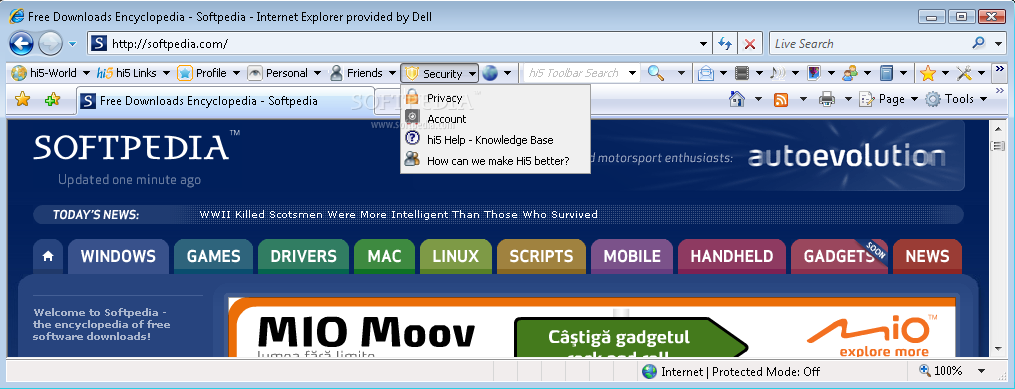Choose hi5 Help - Knowledge Base
The height and width of the screenshot is (389, 1015).
(x=495, y=140)
